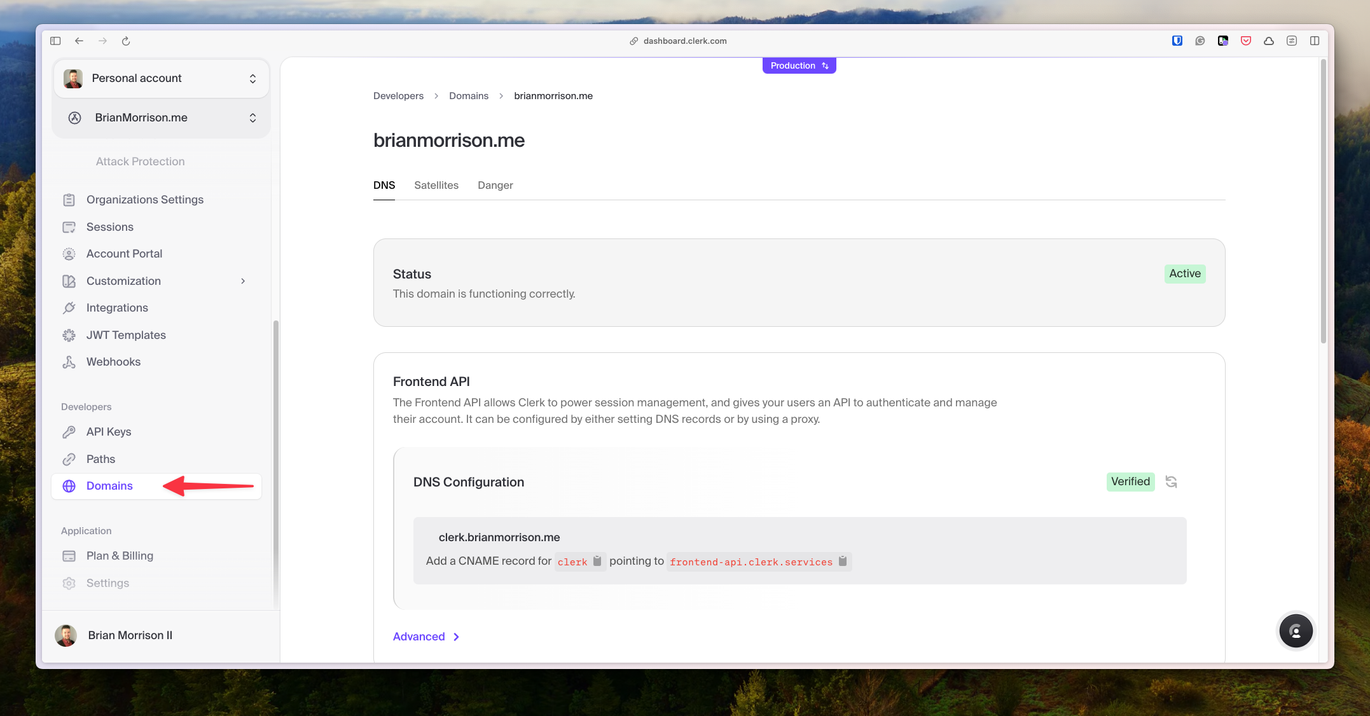The height and width of the screenshot is (716, 1370).
Task: Click the split view icon in toolbar
Action: [1315, 41]
